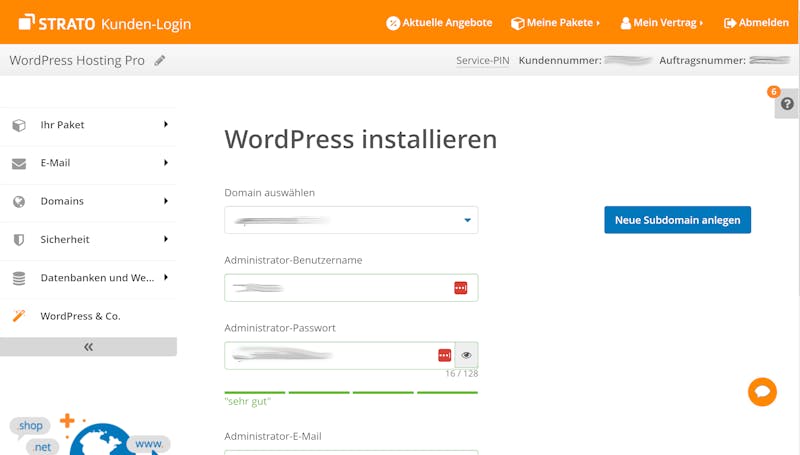Click Abmelden to log out
Image resolution: width=800 pixels, height=455 pixels.
pos(756,23)
